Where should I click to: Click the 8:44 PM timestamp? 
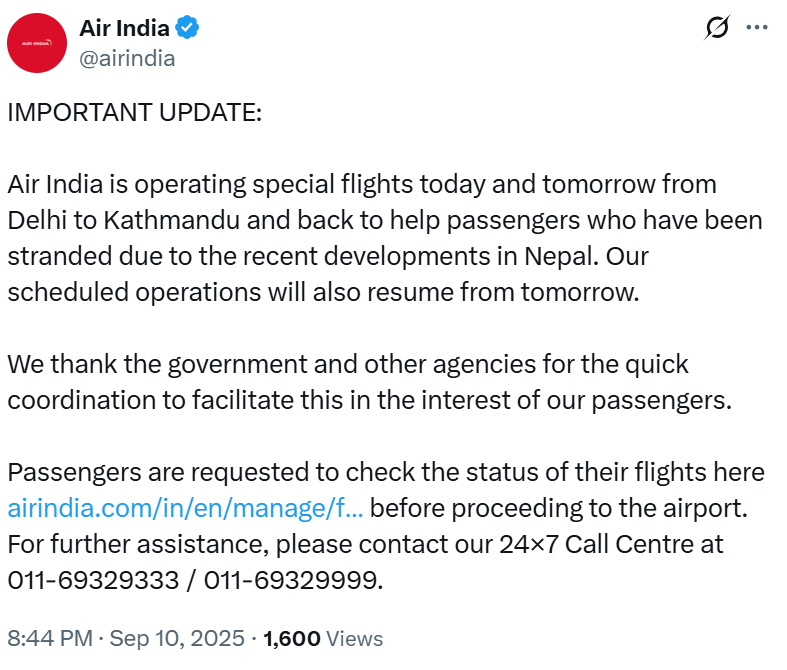[50, 638]
